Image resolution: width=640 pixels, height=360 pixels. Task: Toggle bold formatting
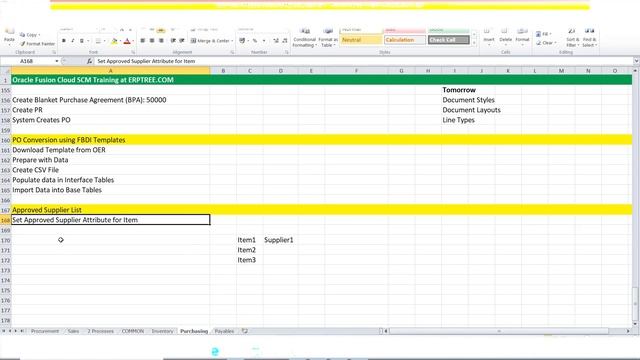click(64, 41)
